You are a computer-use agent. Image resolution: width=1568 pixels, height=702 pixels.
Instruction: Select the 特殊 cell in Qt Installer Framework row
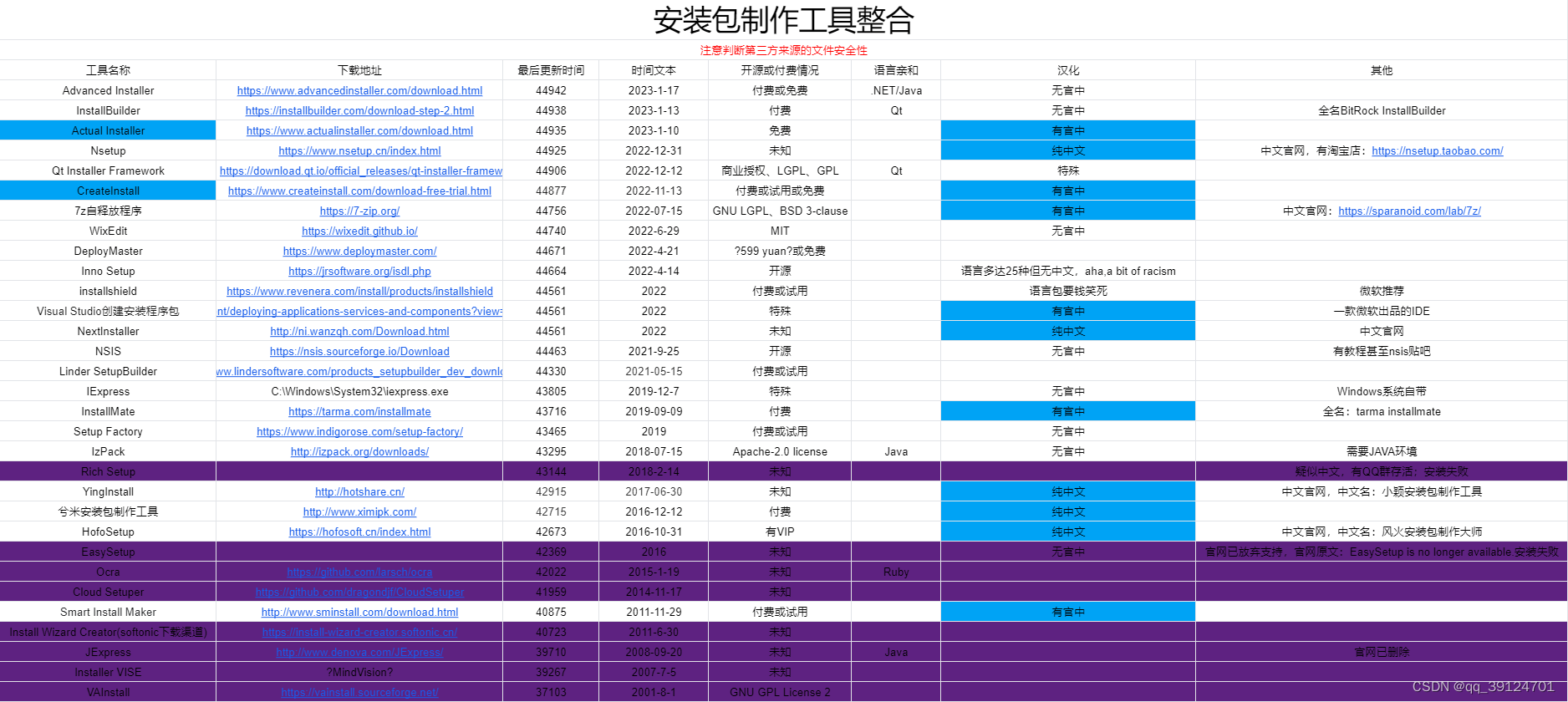(1068, 170)
